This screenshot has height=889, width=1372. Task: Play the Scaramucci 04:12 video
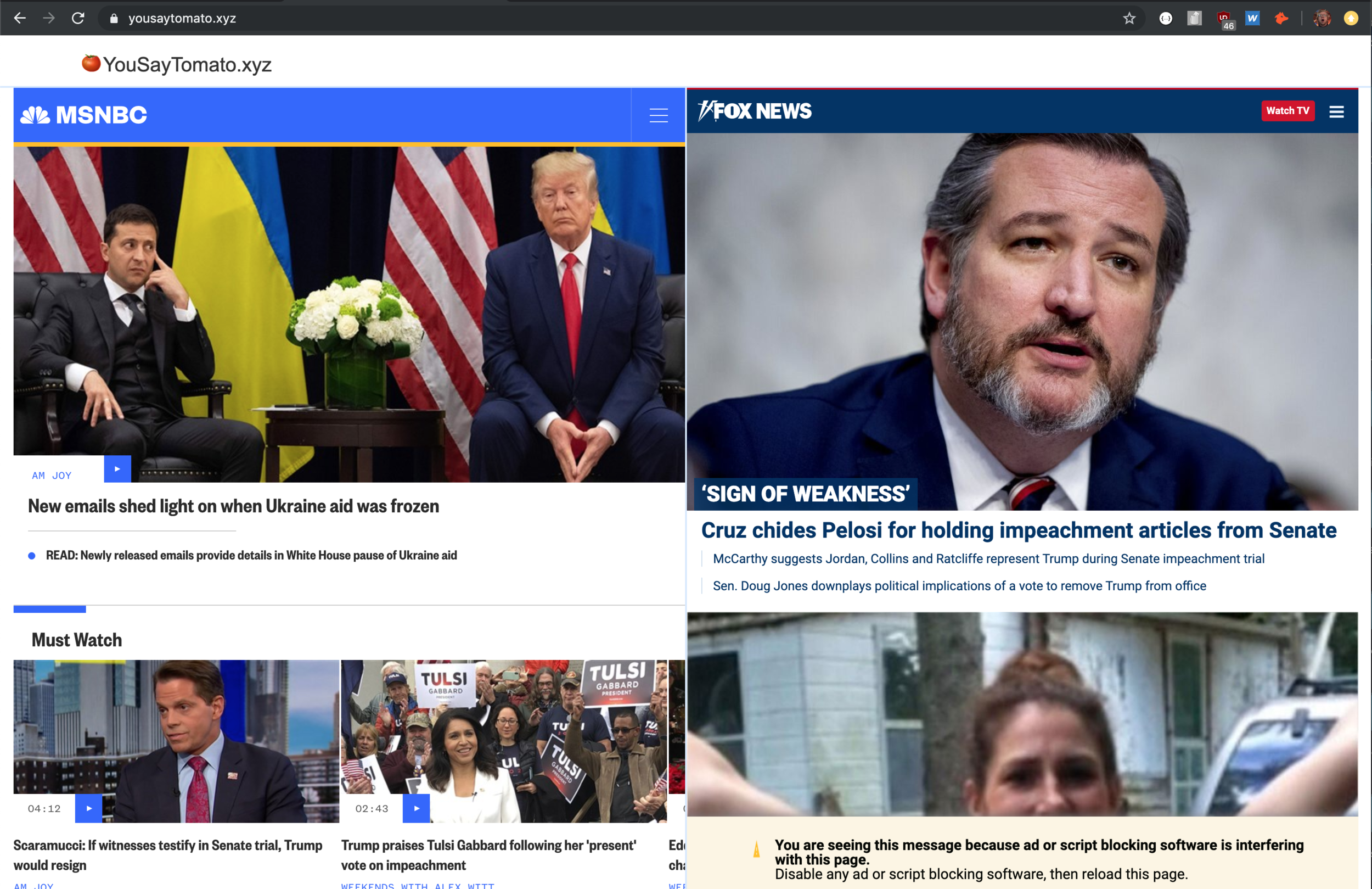[x=89, y=808]
